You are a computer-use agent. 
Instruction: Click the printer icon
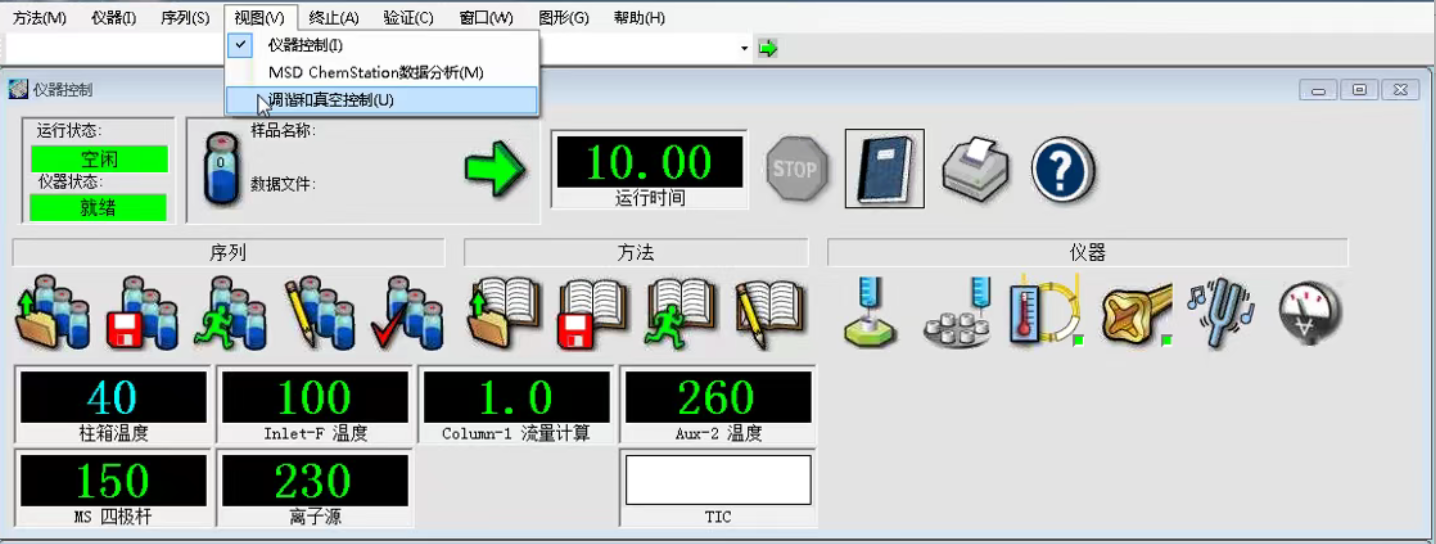click(976, 169)
